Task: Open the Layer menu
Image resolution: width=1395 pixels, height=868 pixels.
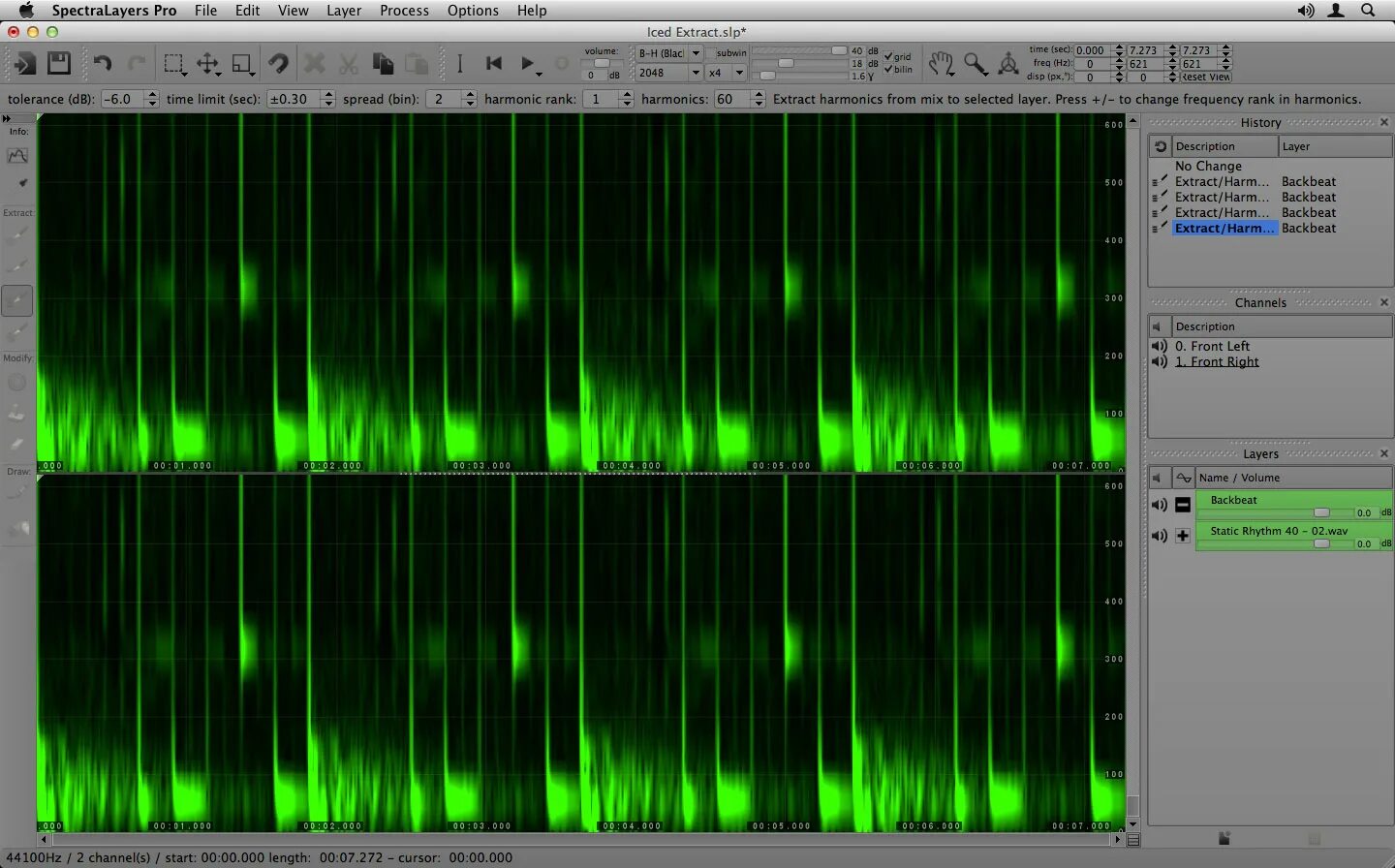Action: coord(344,10)
